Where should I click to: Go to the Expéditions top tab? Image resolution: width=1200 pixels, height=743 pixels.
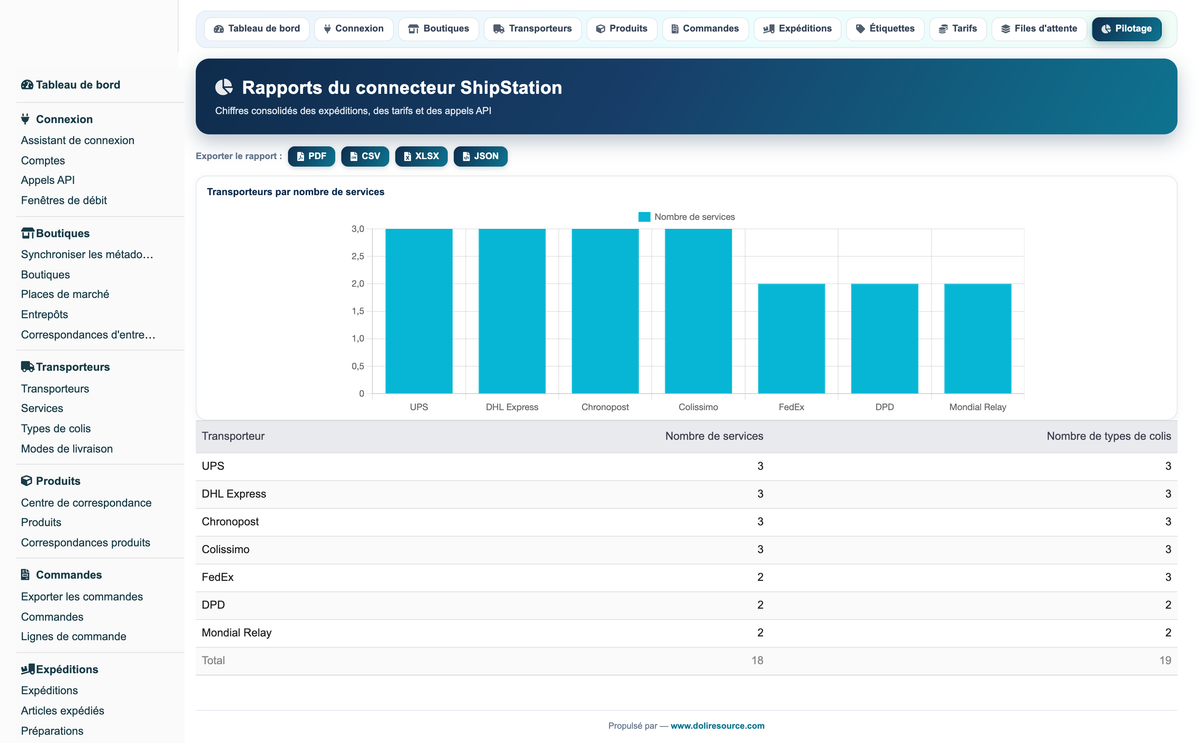798,29
